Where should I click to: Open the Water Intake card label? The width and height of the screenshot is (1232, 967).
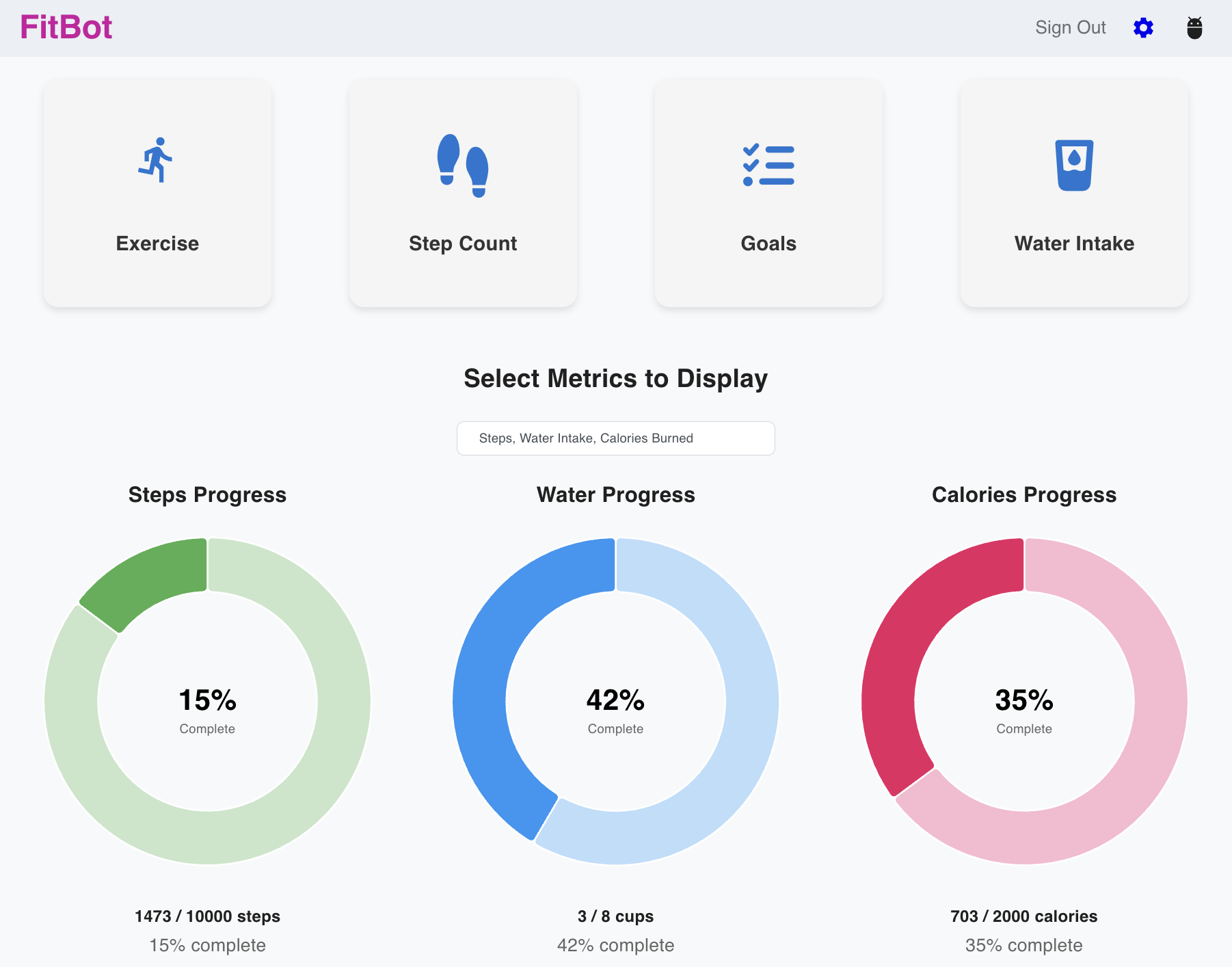coord(1074,243)
